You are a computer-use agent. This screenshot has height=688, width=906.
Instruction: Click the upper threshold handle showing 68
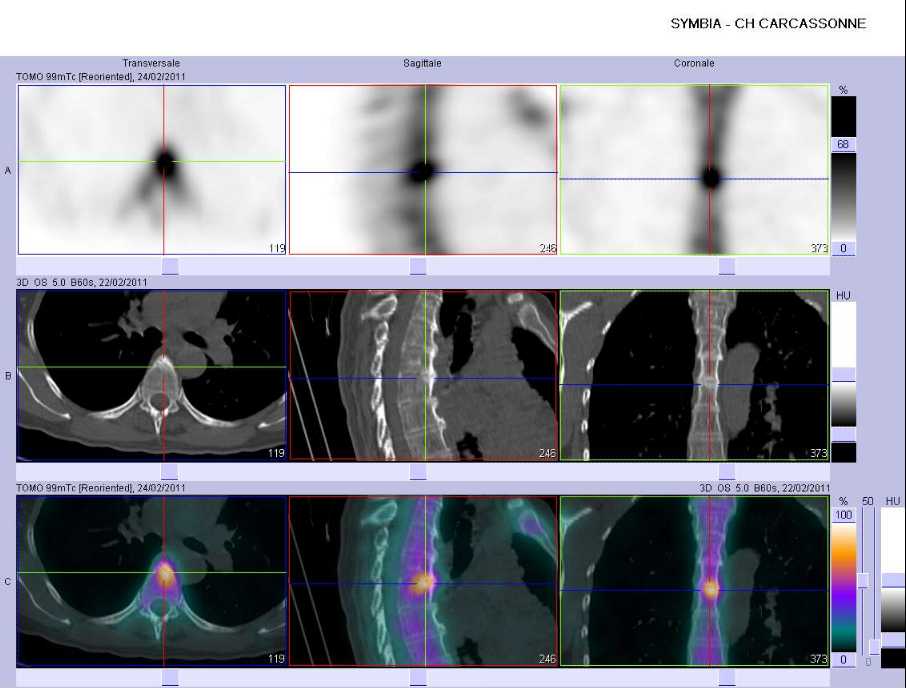point(843,144)
